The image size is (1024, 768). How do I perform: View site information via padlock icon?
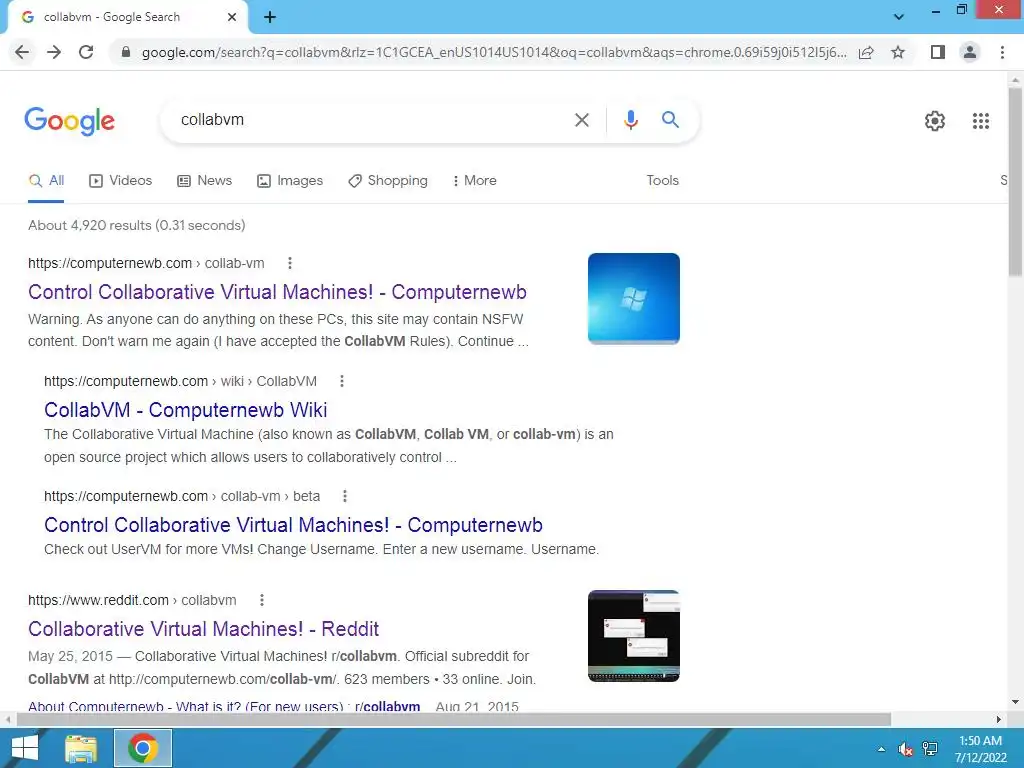click(126, 52)
